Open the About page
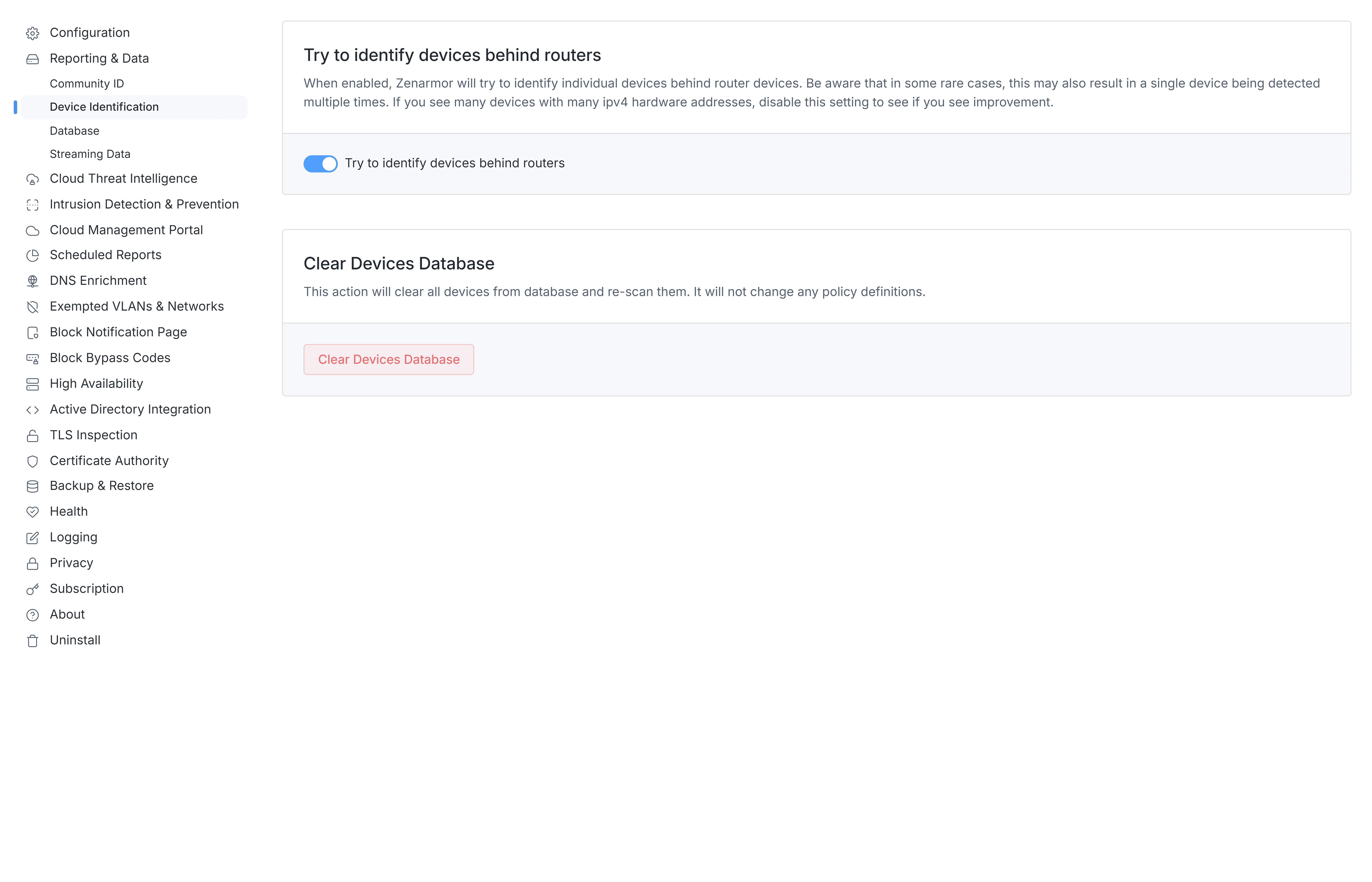This screenshot has height=882, width=1372. point(67,614)
